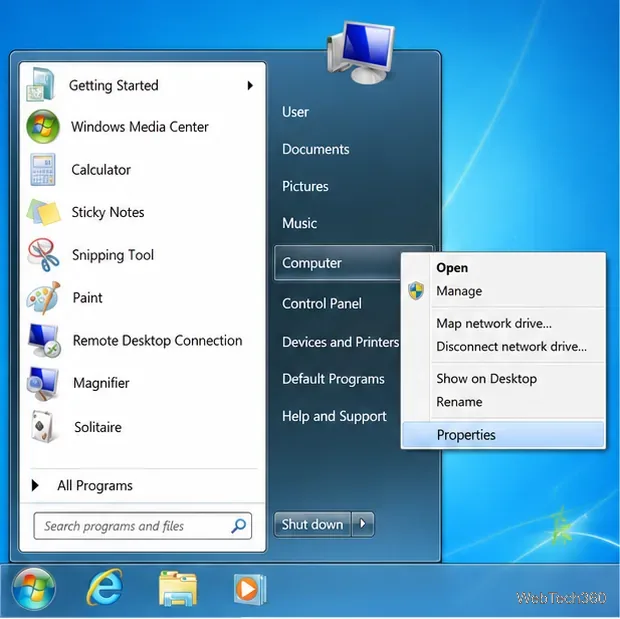Click the Sticky Notes icon
Image resolution: width=620 pixels, height=619 pixels.
click(x=43, y=212)
